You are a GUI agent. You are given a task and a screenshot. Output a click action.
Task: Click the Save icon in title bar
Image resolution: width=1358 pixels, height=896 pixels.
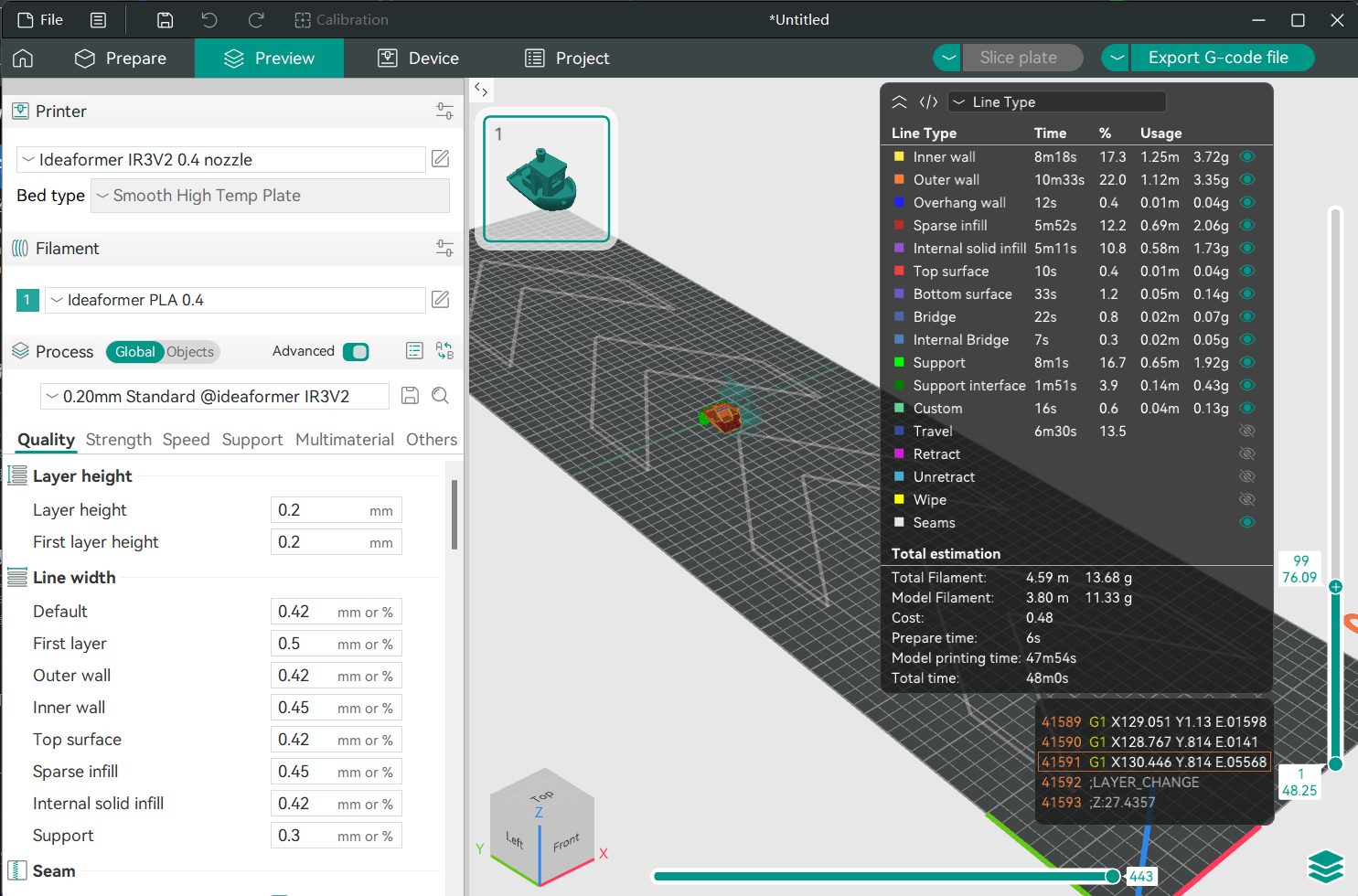(165, 20)
